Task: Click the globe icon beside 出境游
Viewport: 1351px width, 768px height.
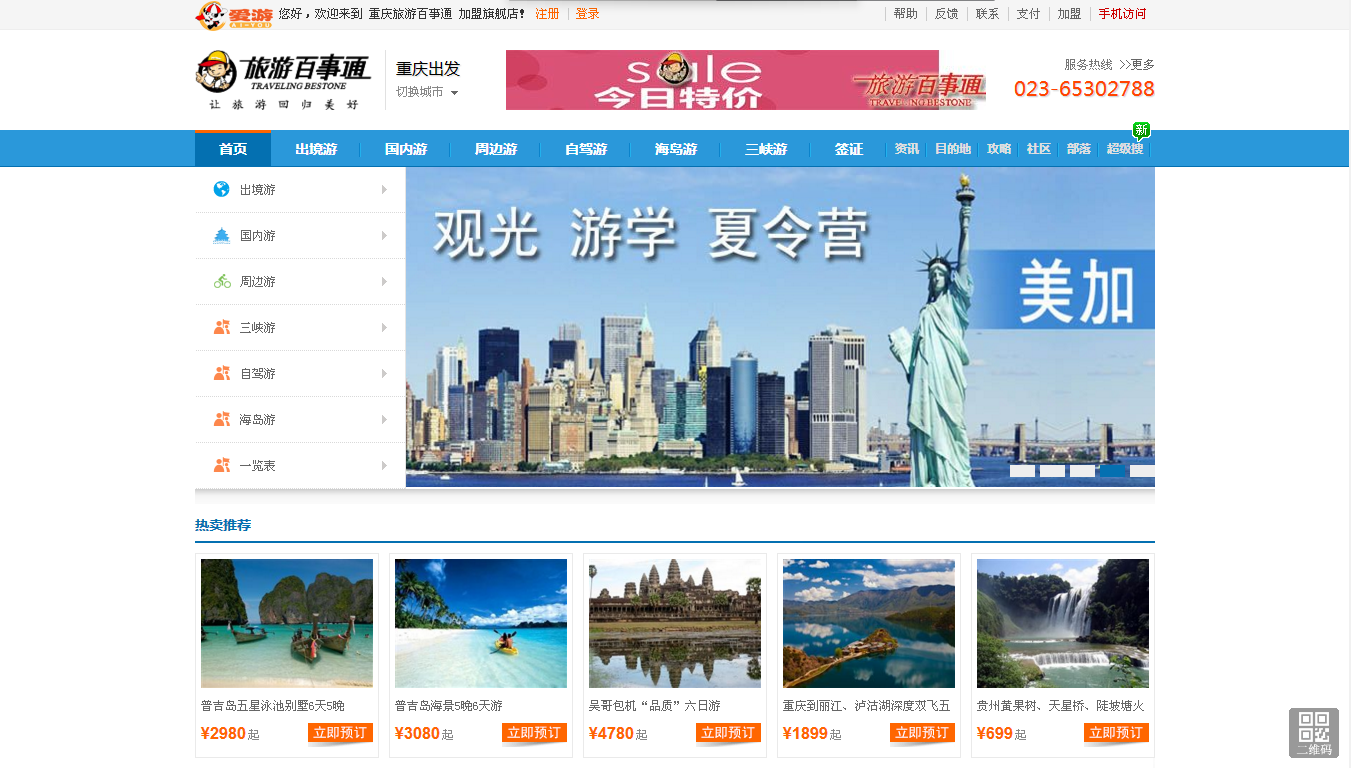Action: (222, 189)
